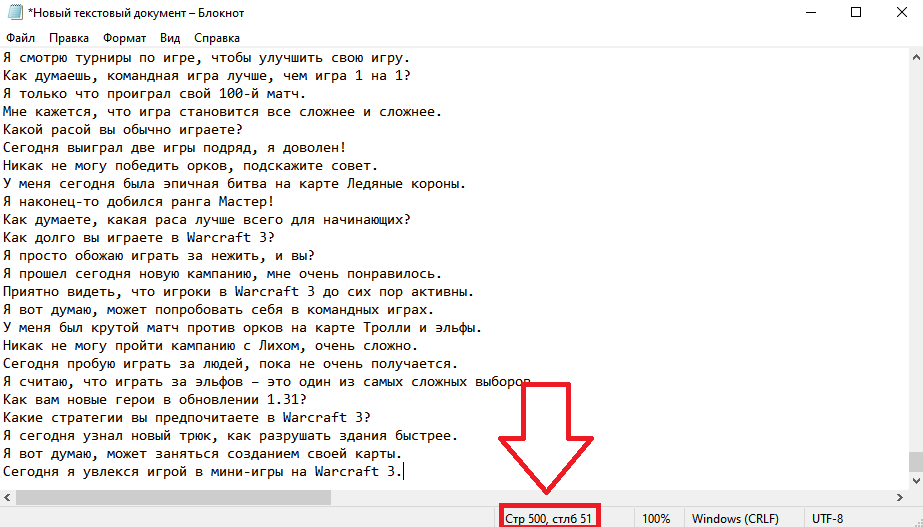The width and height of the screenshot is (923, 527).
Task: Click the 'Стр 500, стлб 51' status indicator
Action: pyautogui.click(x=548, y=519)
